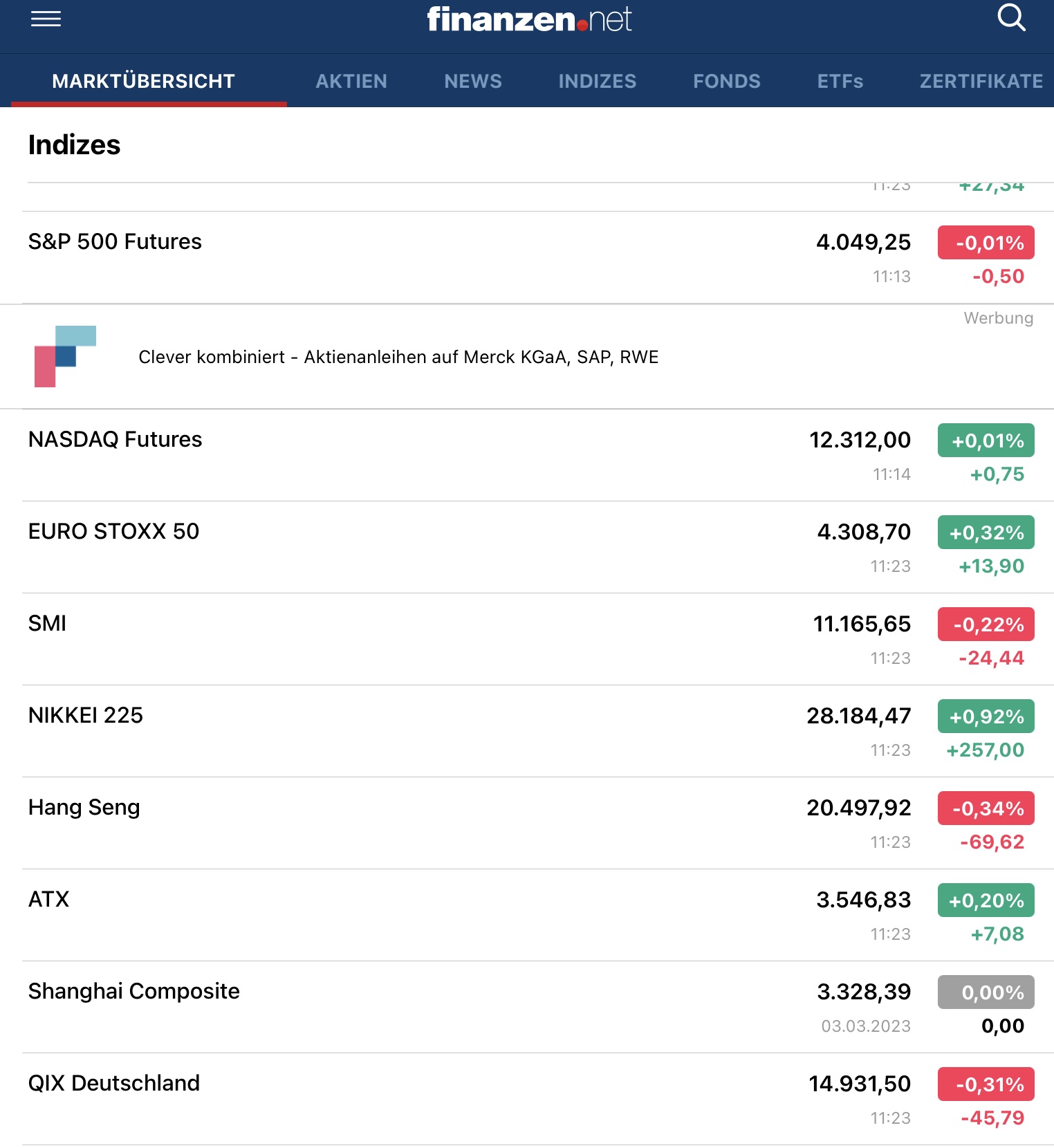Select the Indizes section heading
1054x1148 pixels.
coord(74,145)
